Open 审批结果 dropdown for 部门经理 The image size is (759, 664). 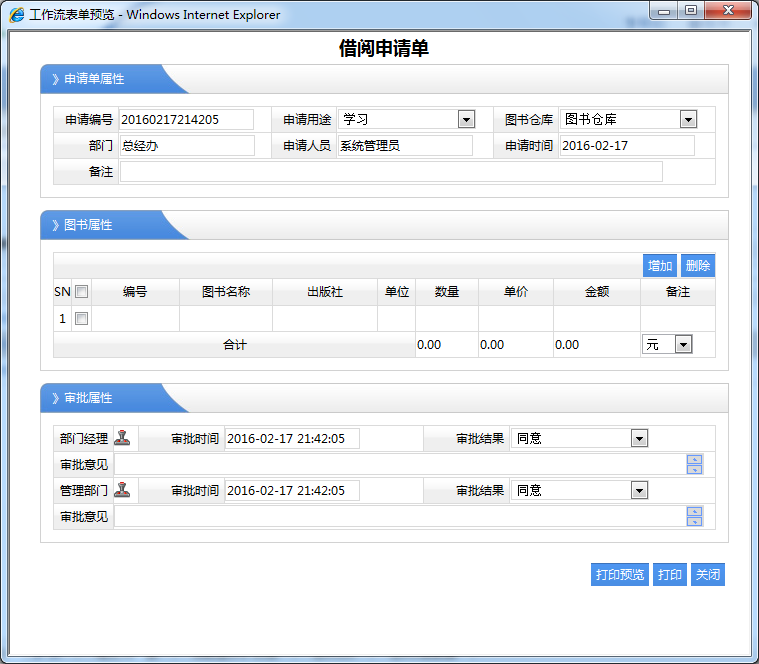click(639, 438)
